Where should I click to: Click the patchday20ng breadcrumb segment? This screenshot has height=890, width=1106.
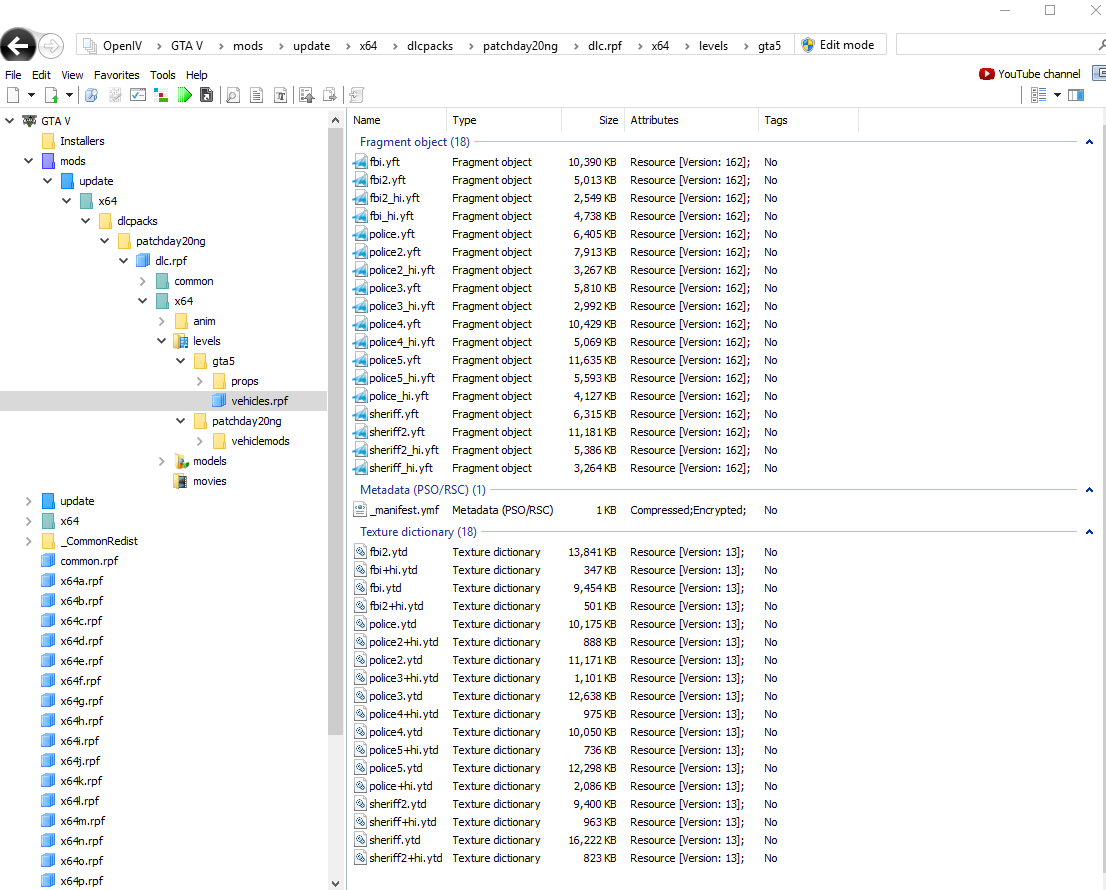(x=520, y=46)
